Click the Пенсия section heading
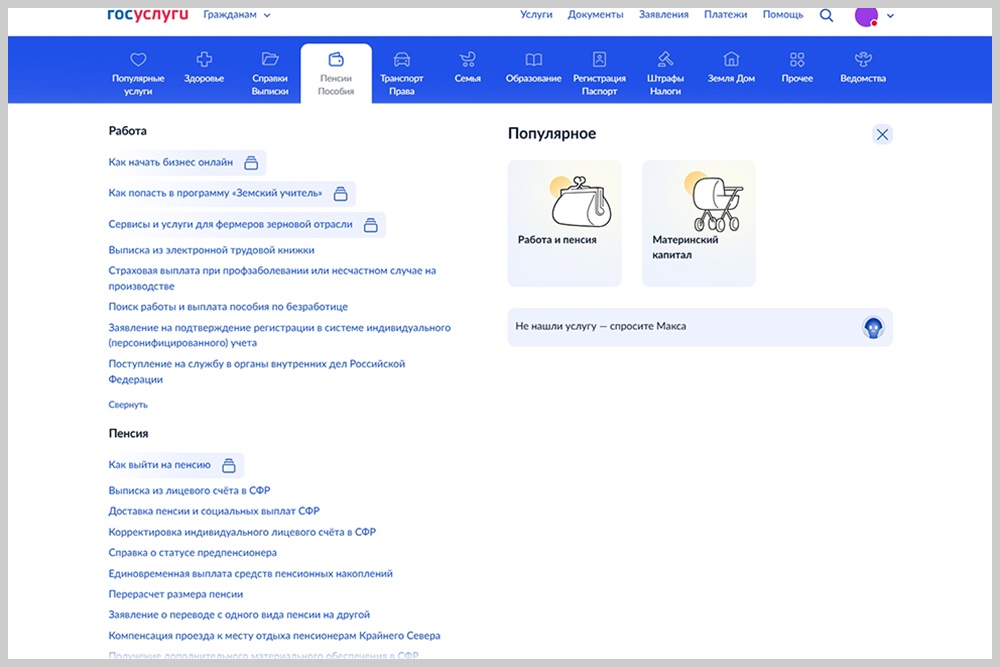 128,434
